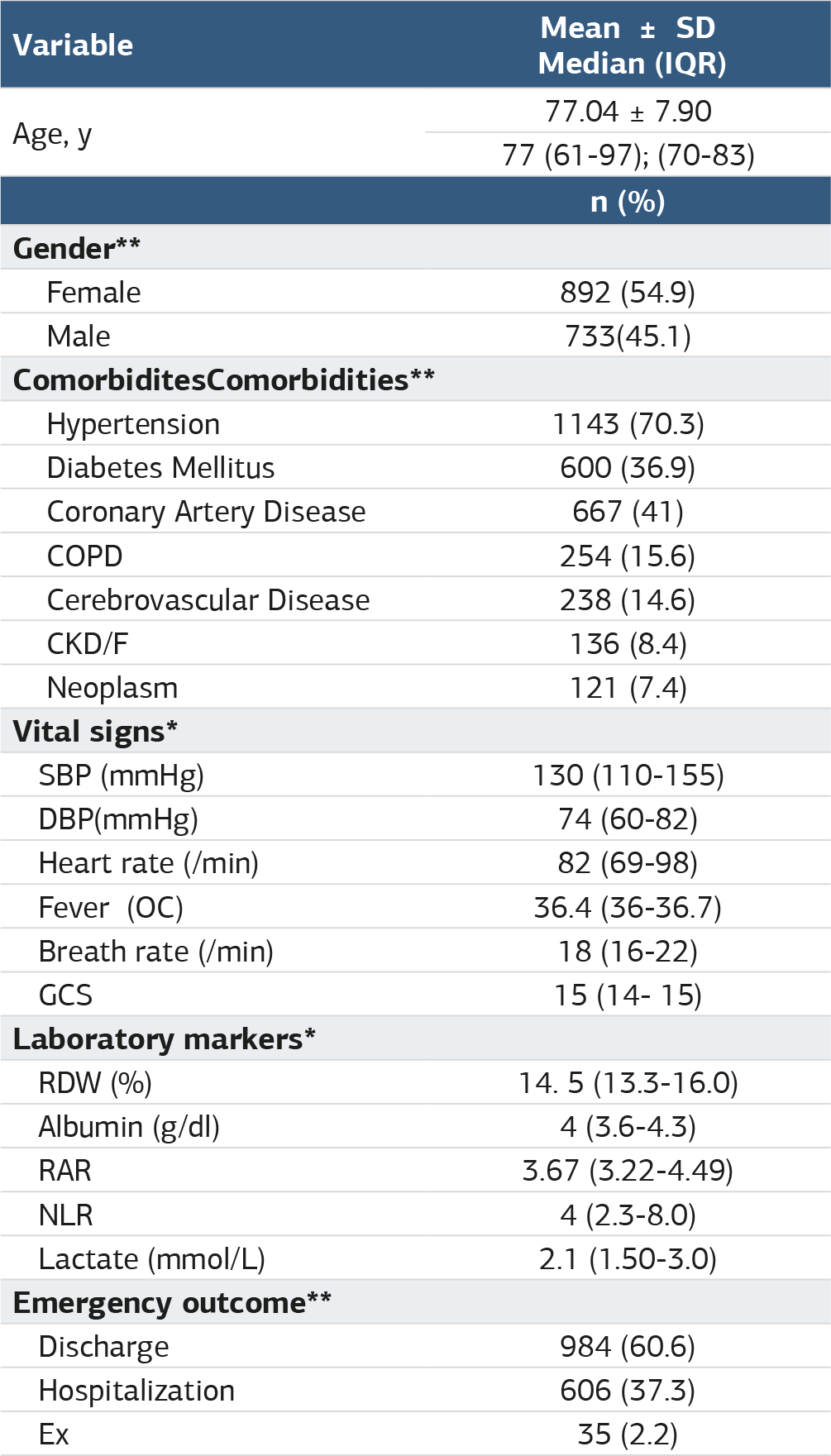Click the SBP (mmHg) value 130 (110-155)

tap(628, 776)
